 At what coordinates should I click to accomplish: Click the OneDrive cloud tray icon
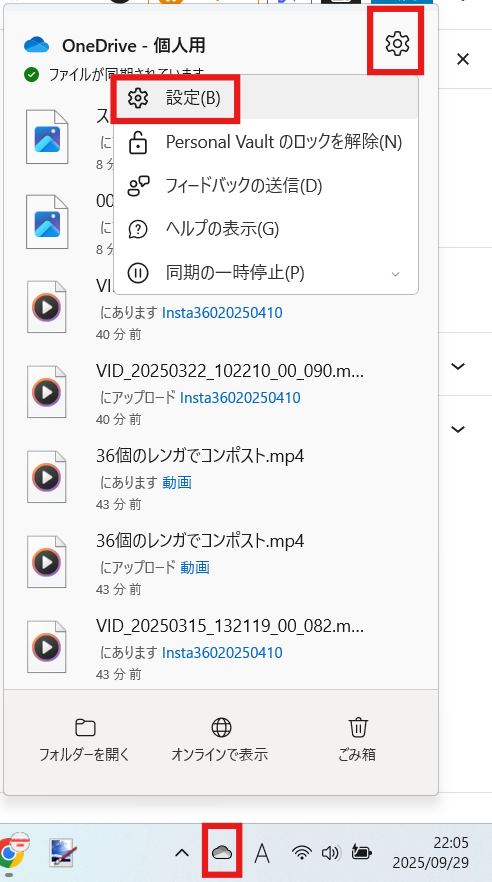222,853
